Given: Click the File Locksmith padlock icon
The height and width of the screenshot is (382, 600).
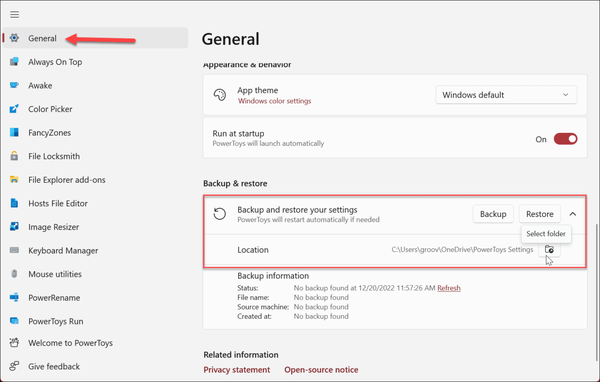Looking at the screenshot, I should pos(14,156).
